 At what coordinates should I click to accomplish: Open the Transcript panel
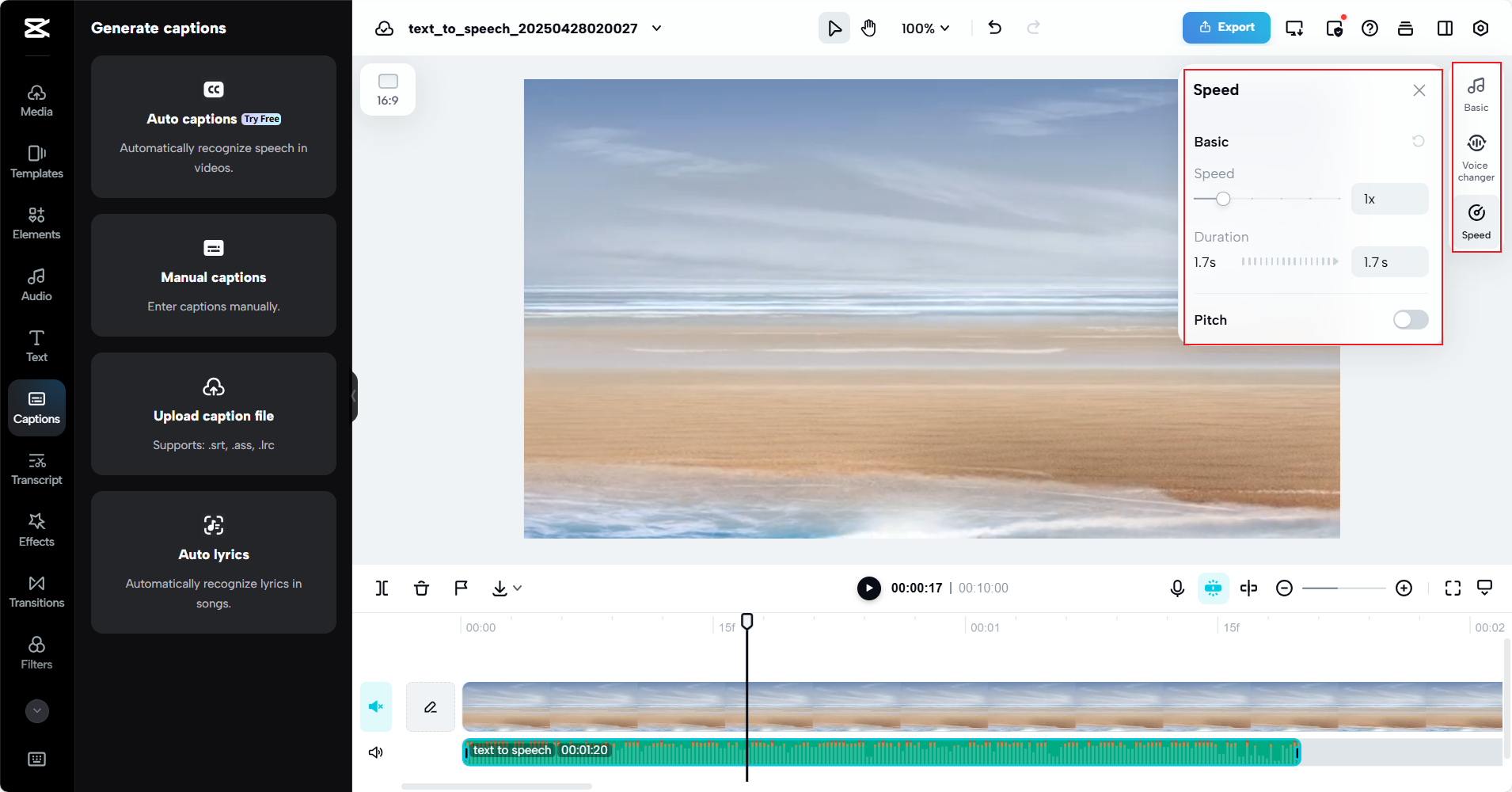[36, 469]
